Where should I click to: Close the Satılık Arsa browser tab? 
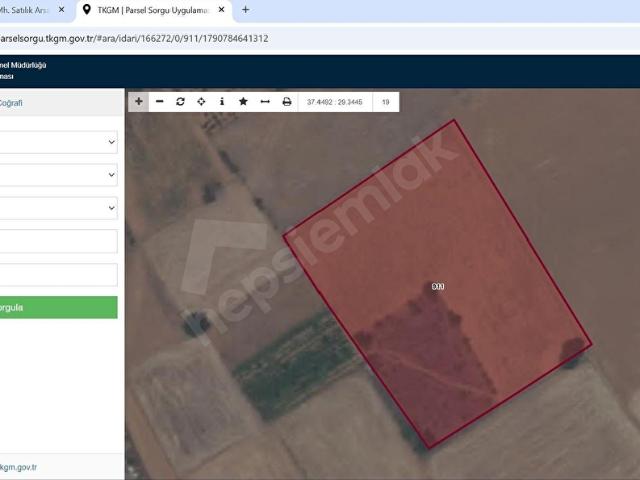pyautogui.click(x=62, y=9)
